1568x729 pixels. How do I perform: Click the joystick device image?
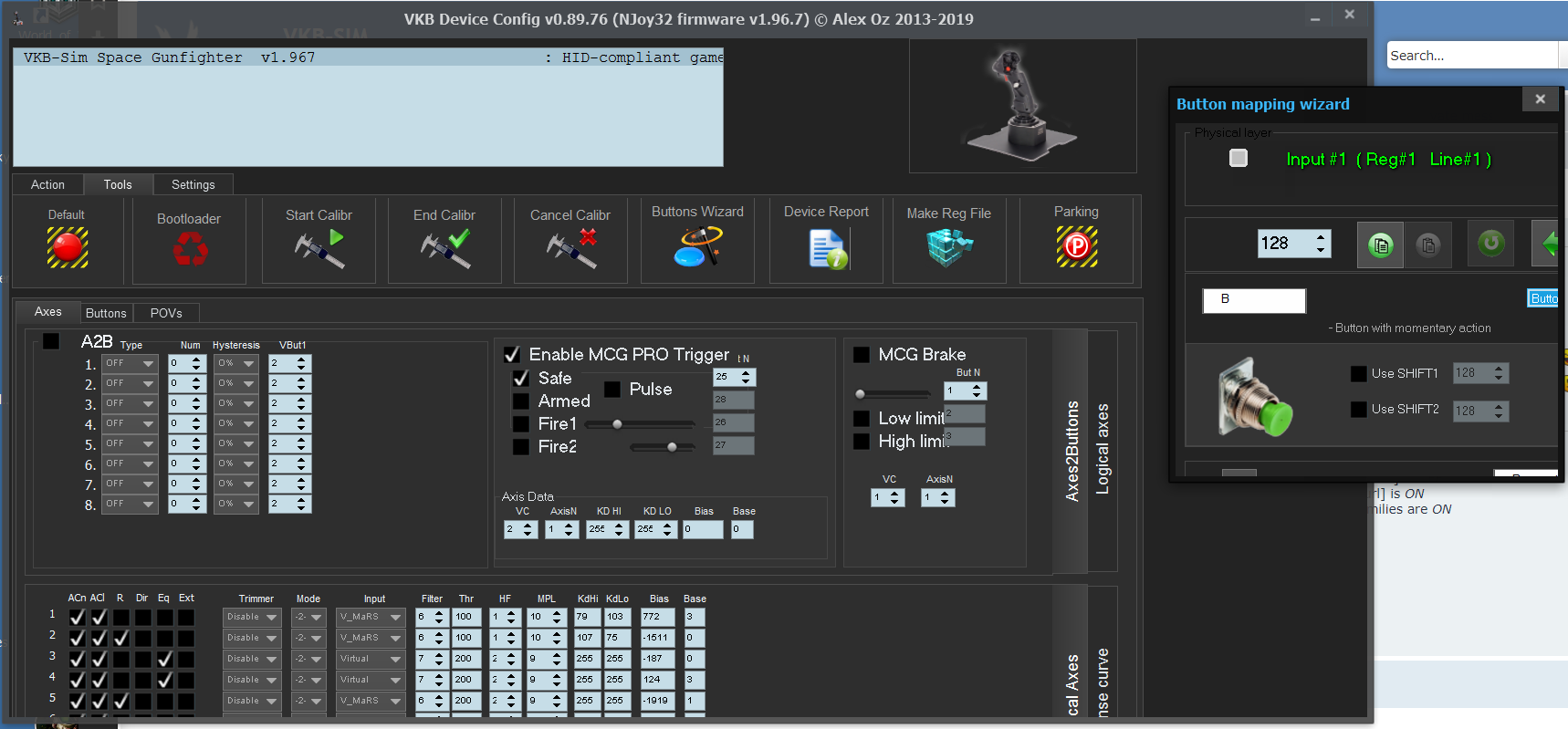(x=1022, y=105)
